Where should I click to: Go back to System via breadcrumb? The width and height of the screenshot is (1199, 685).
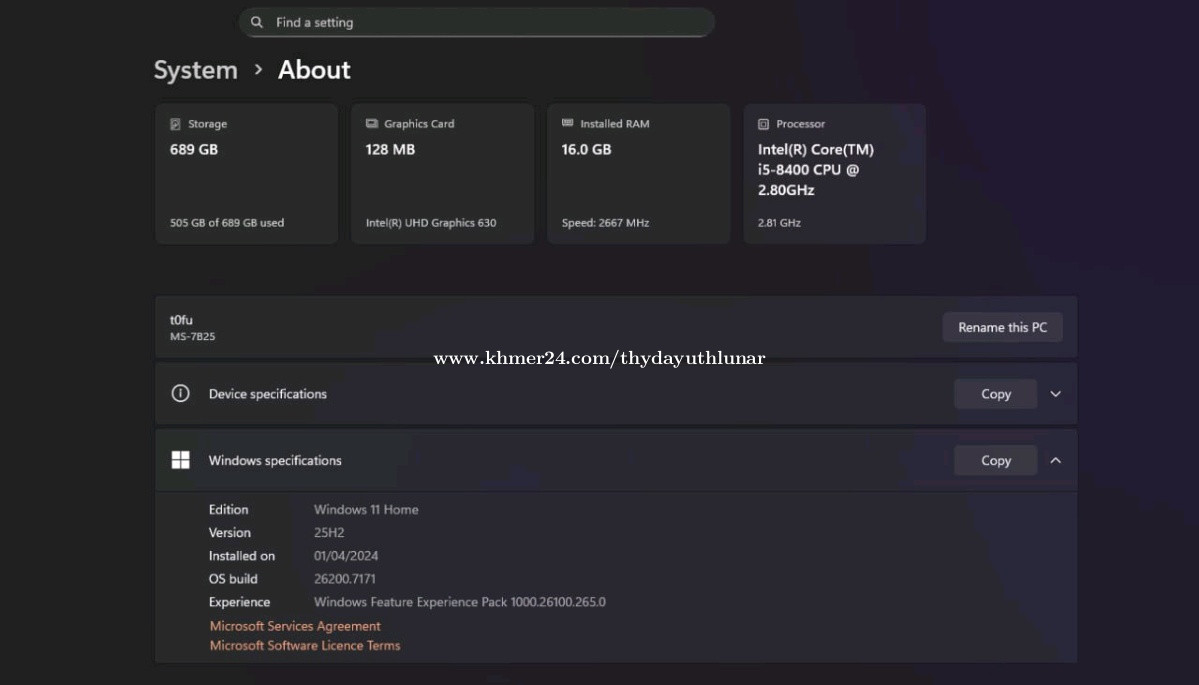pos(196,70)
